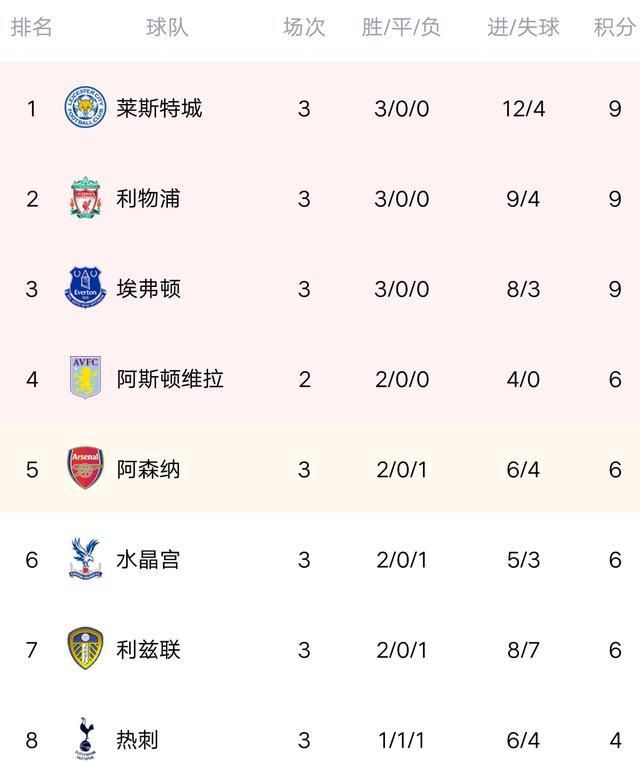Click the 胜/平/负 column header
This screenshot has height=762, width=640.
(x=401, y=27)
